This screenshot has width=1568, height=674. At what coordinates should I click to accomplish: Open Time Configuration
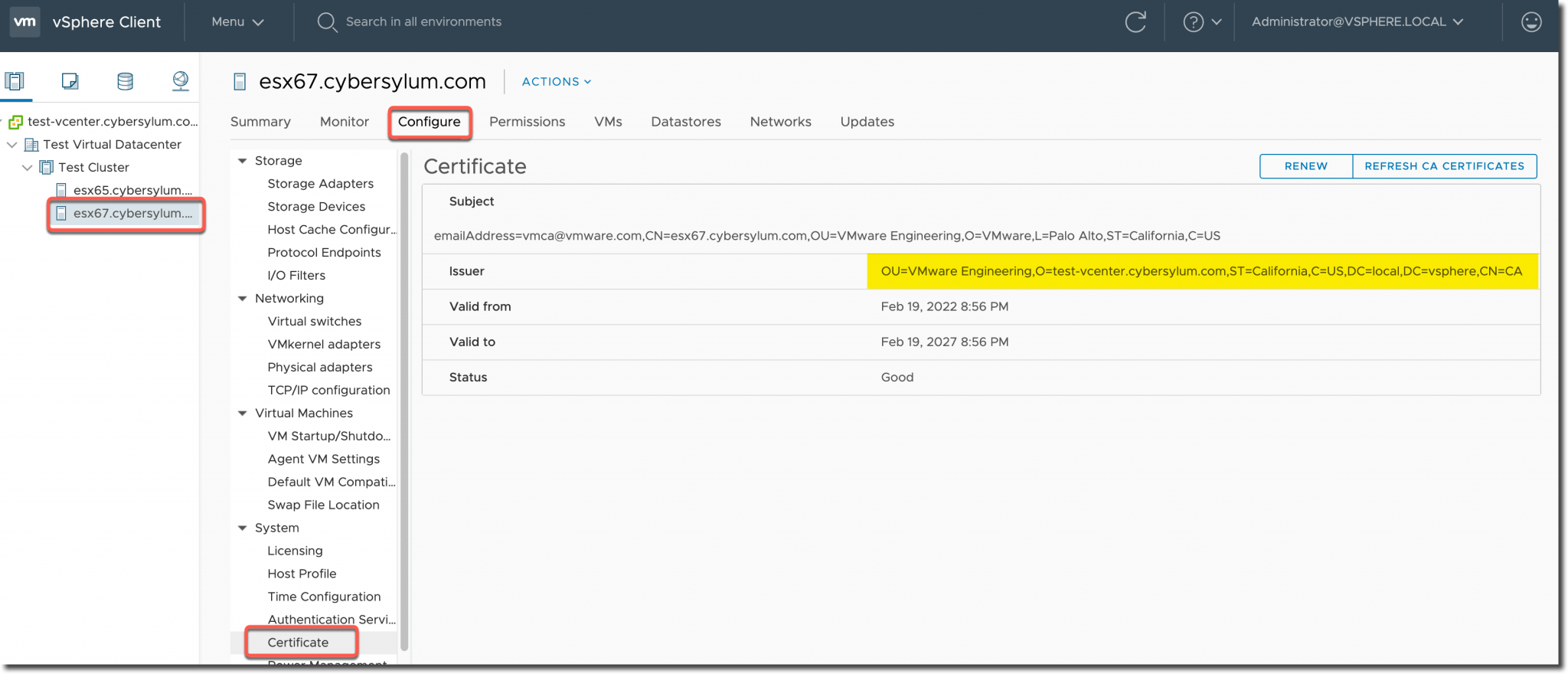324,597
